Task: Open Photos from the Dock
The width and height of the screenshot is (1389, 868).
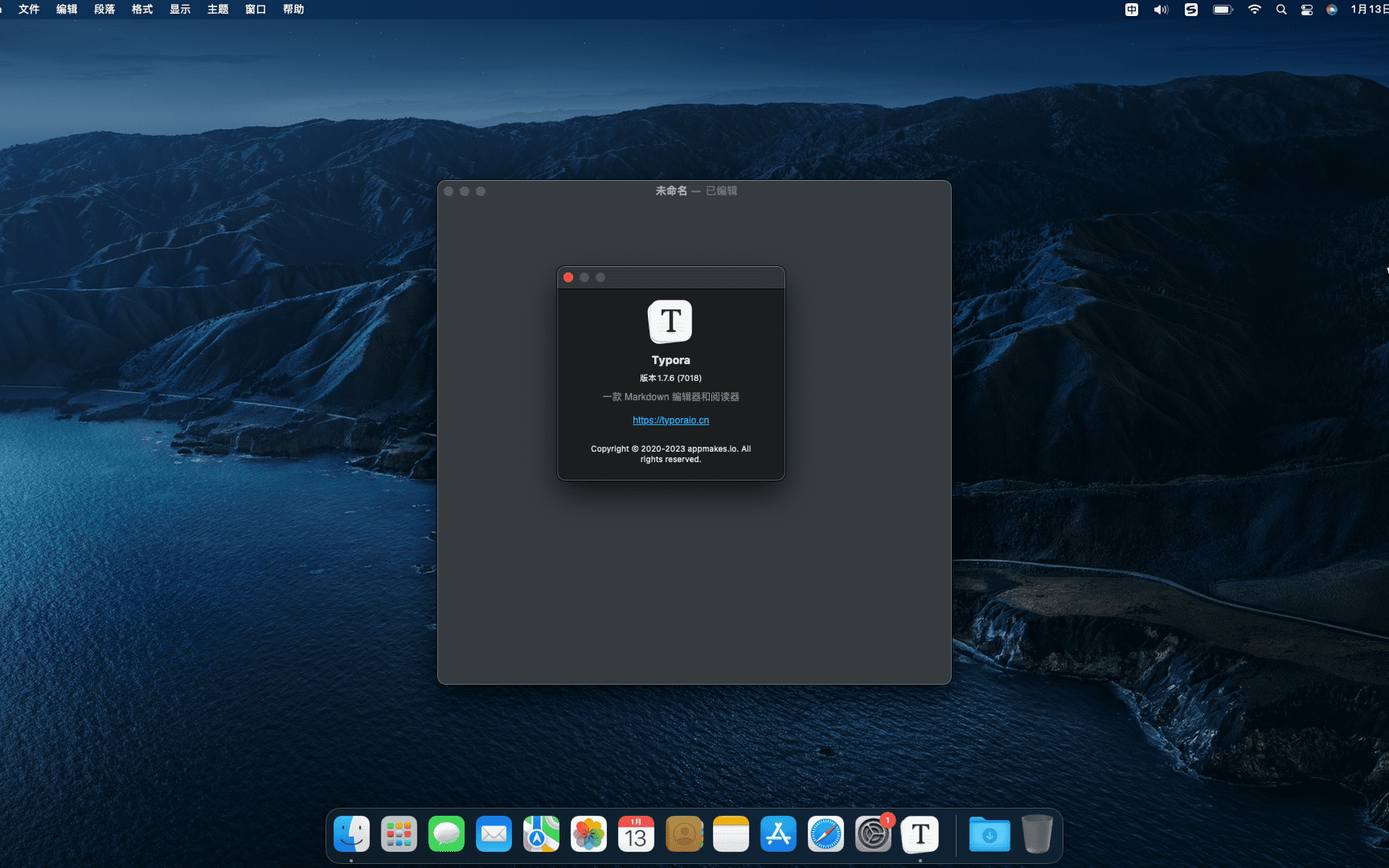Action: 588,834
